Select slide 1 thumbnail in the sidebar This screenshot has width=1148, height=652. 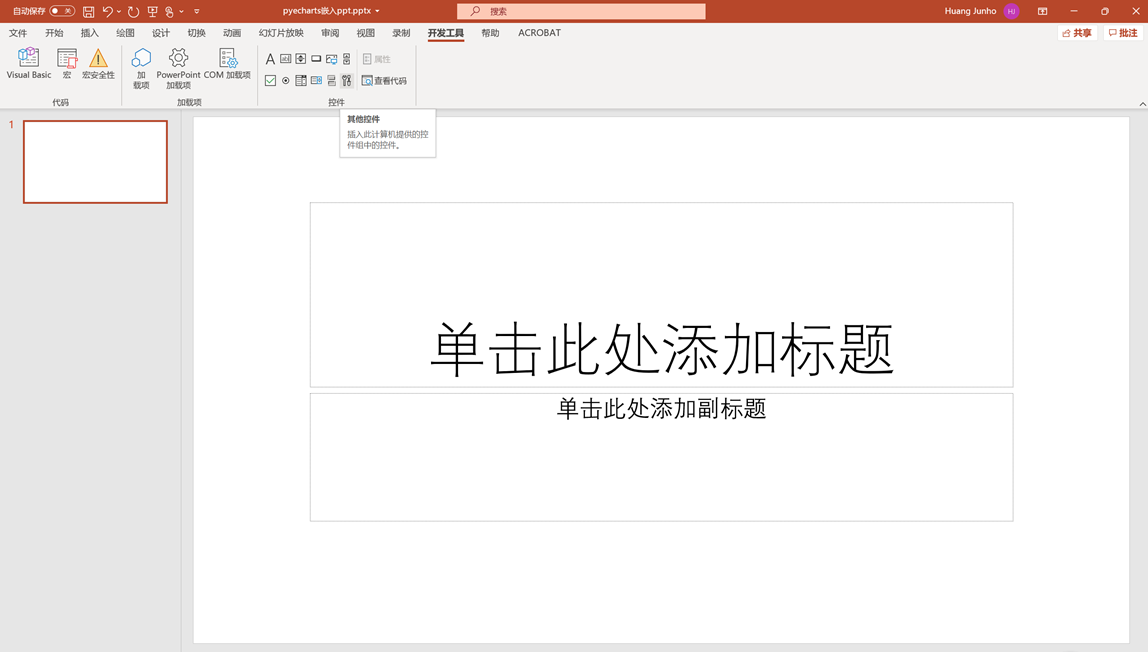coord(95,161)
